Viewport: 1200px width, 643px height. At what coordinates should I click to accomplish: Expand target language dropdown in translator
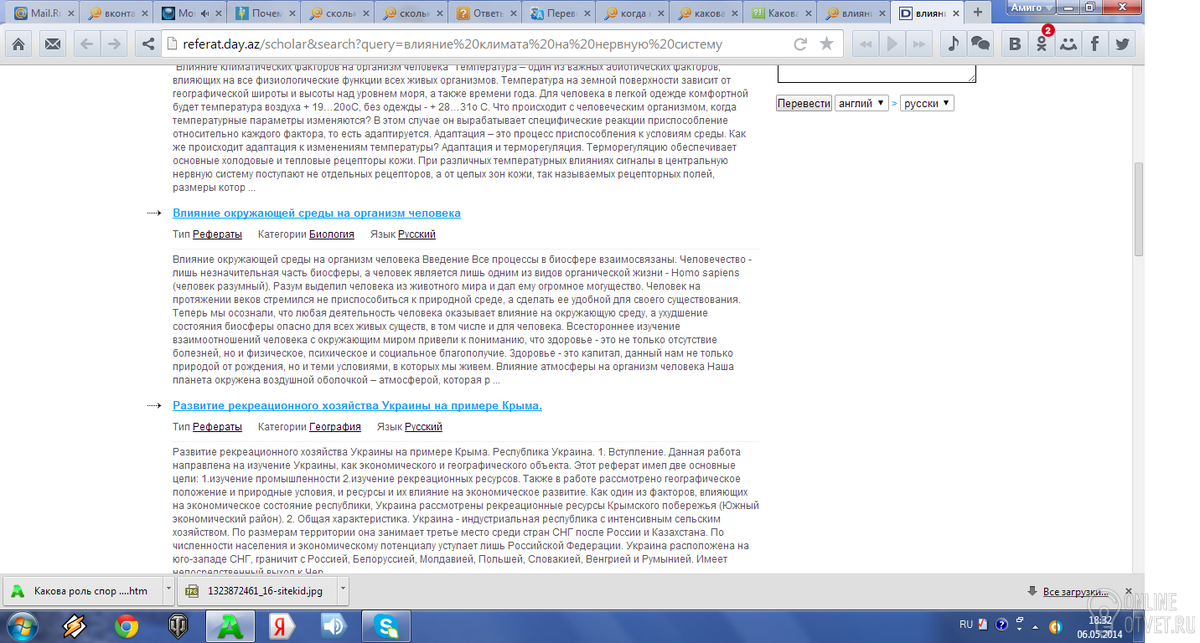point(927,103)
